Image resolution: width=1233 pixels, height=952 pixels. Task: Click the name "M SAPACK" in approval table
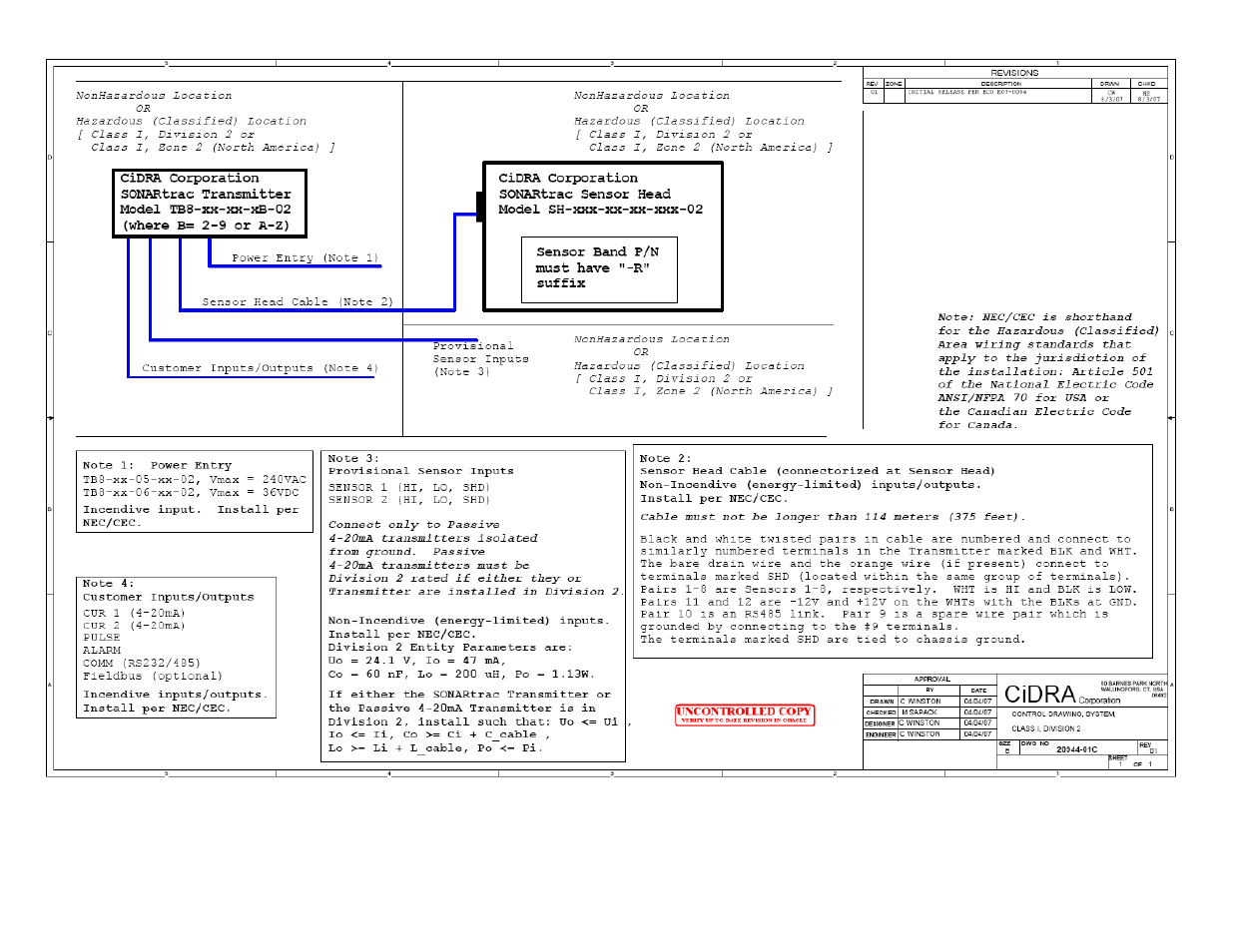920,713
